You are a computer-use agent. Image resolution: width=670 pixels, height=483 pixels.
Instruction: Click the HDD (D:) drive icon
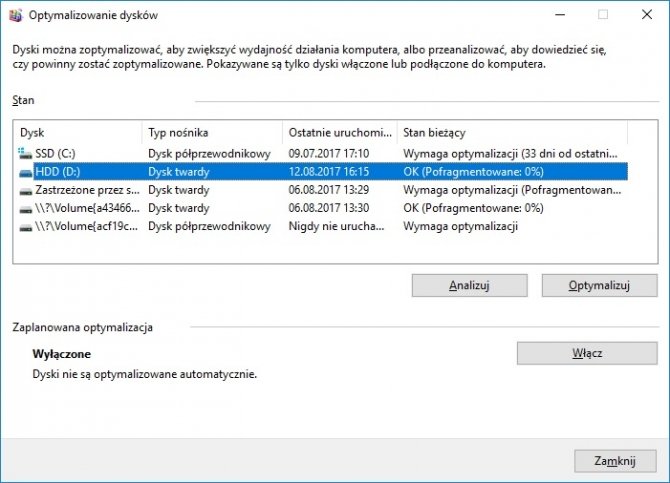click(x=26, y=172)
